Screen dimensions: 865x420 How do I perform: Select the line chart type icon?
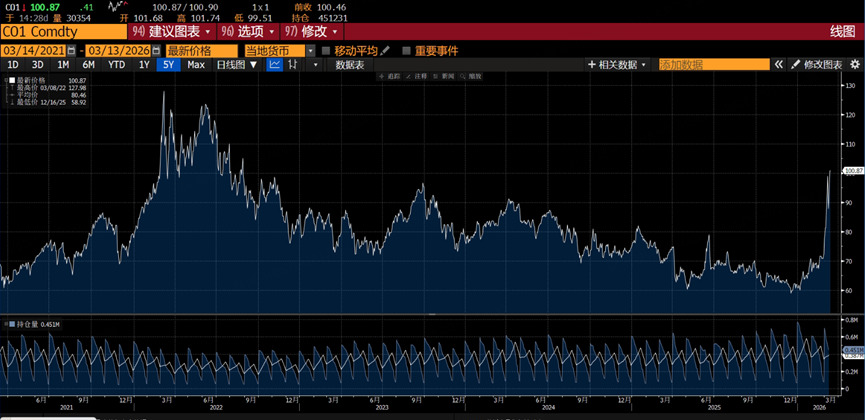(x=275, y=65)
